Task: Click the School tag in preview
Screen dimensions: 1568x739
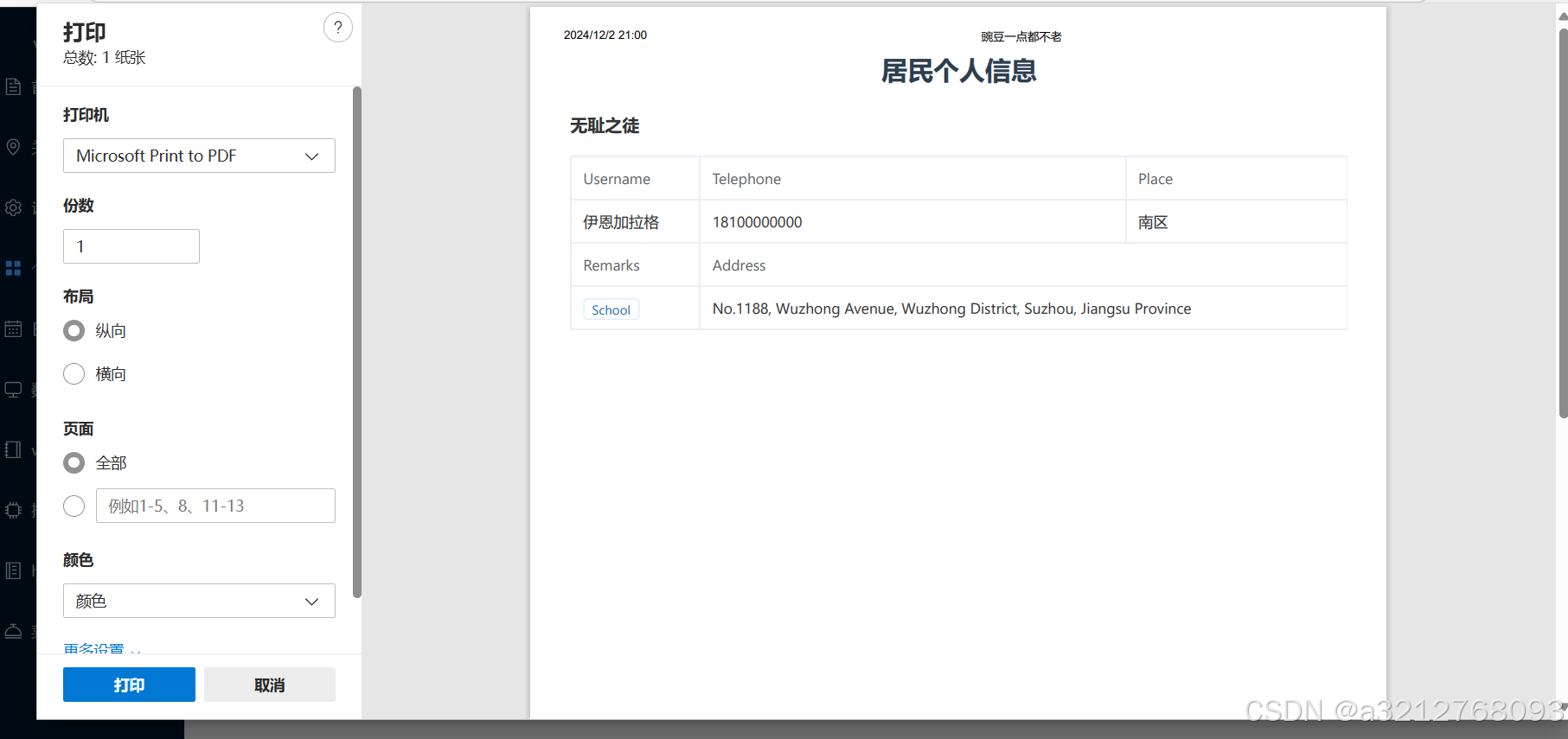Action: [x=611, y=309]
